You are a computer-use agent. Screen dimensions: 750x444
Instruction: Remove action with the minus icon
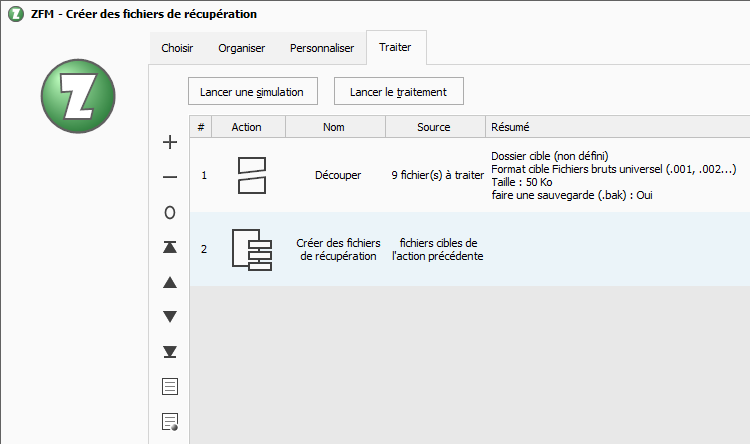170,177
